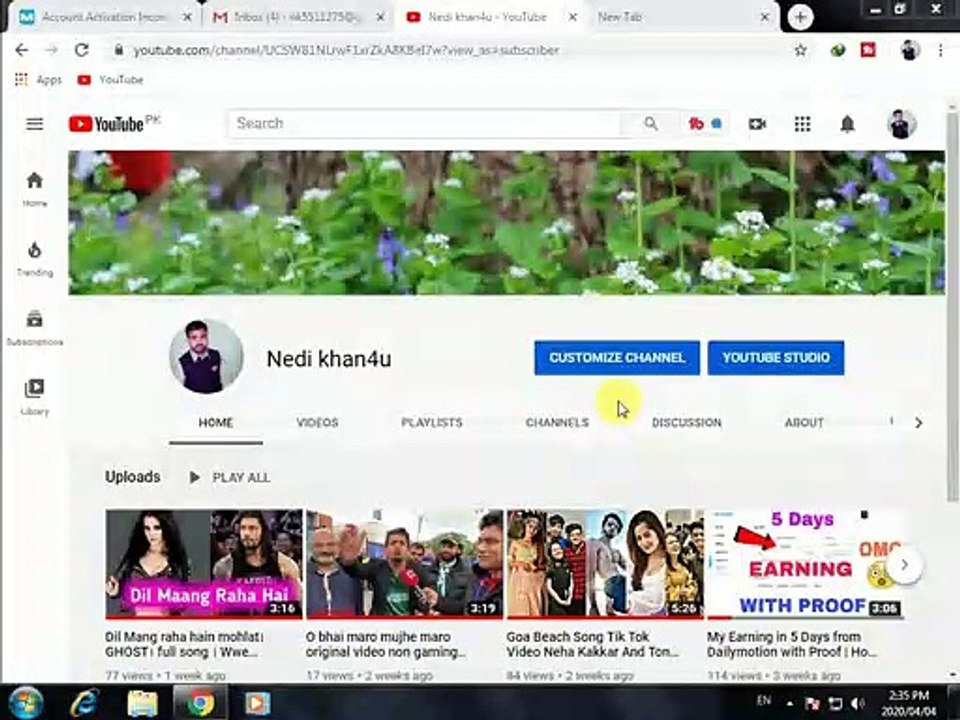
Task: Click CUSTOMIZE CHANNEL button
Action: point(617,358)
